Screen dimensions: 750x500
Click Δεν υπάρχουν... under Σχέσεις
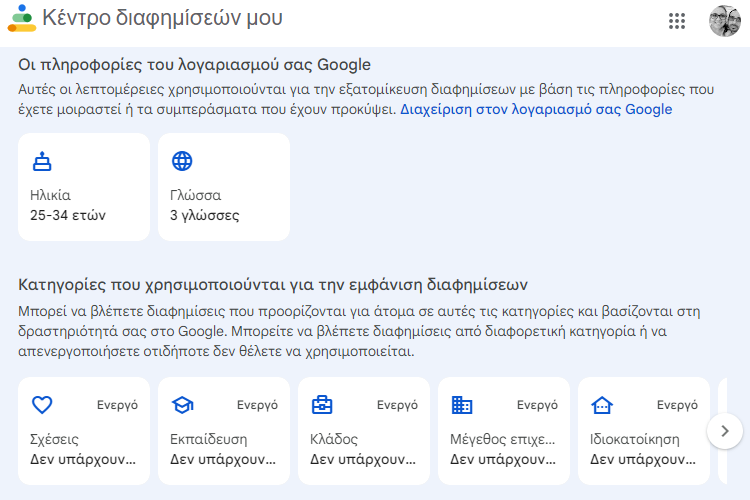pyautogui.click(x=83, y=460)
